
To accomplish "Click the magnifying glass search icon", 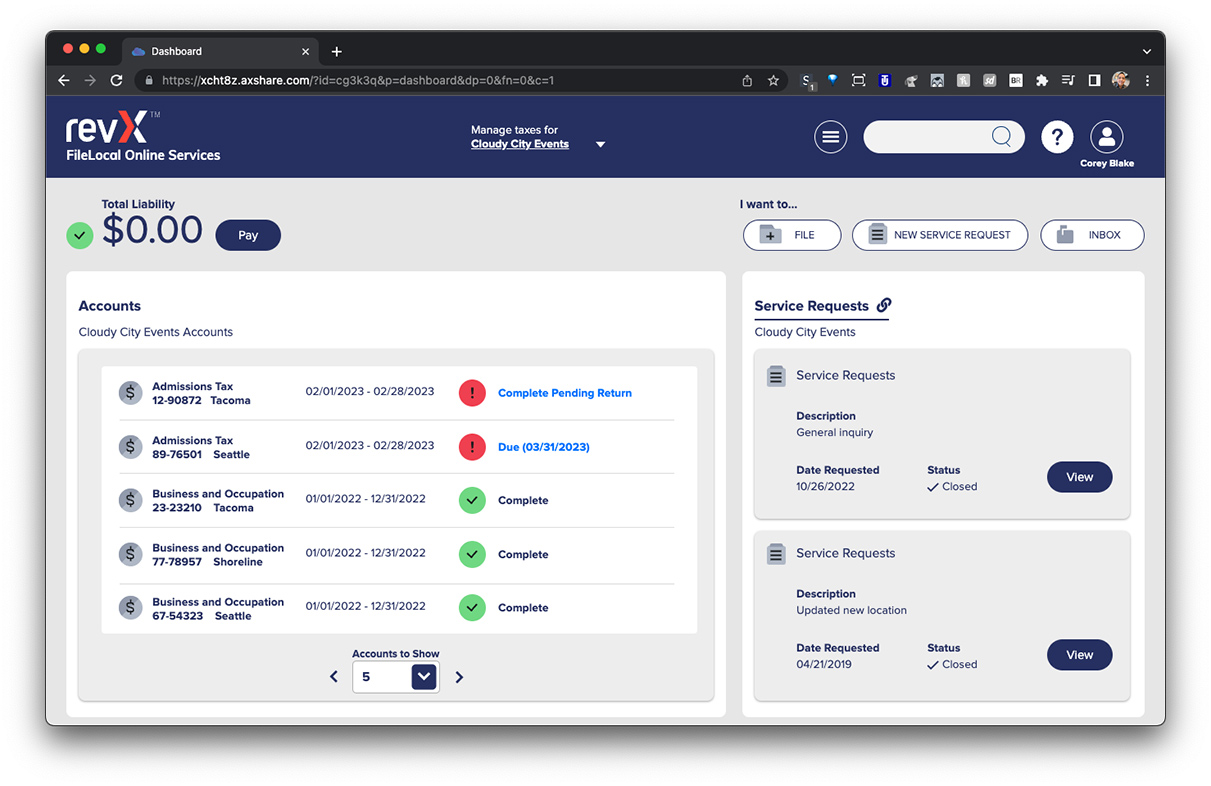I will 1001,137.
